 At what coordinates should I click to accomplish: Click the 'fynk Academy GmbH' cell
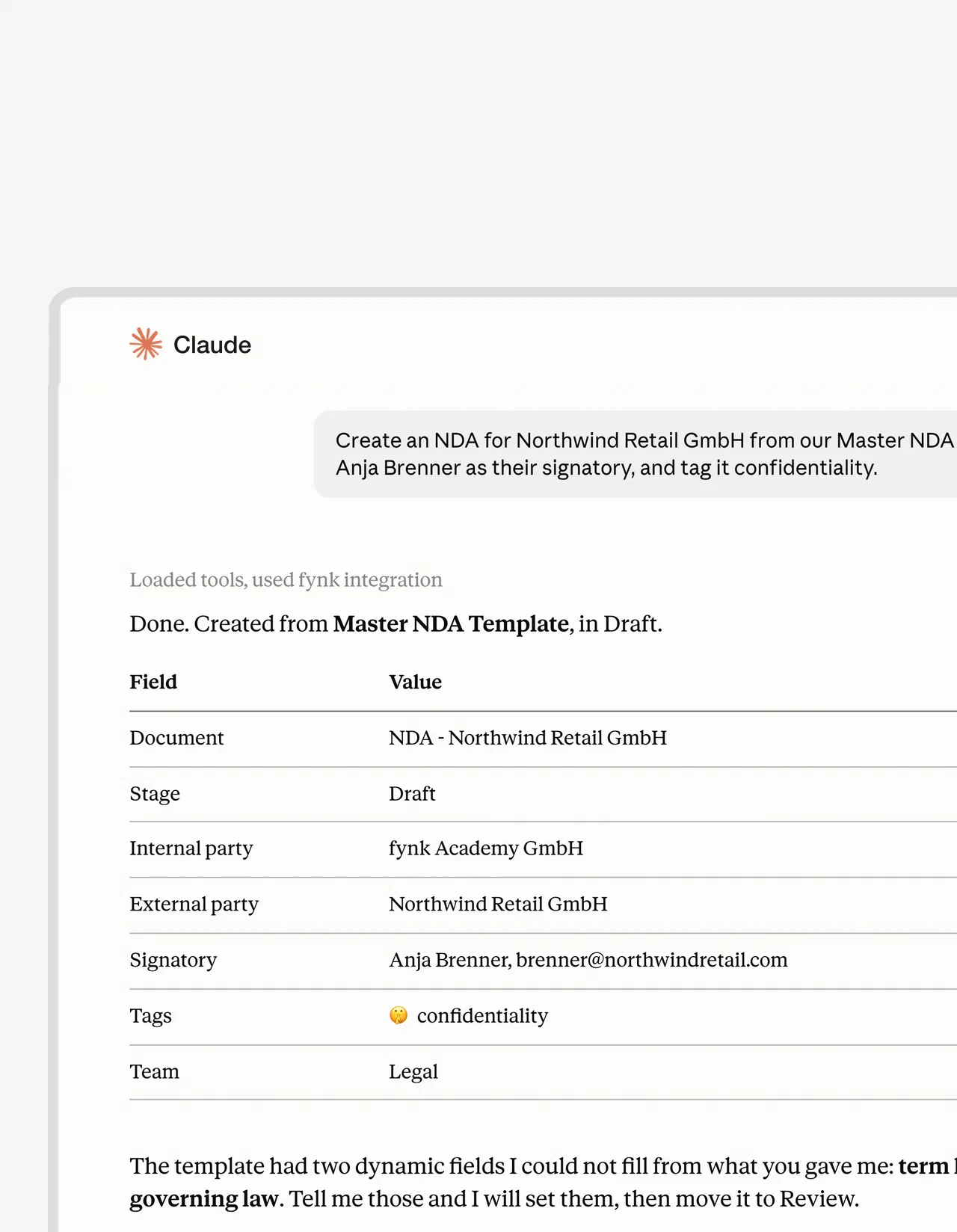coord(486,848)
